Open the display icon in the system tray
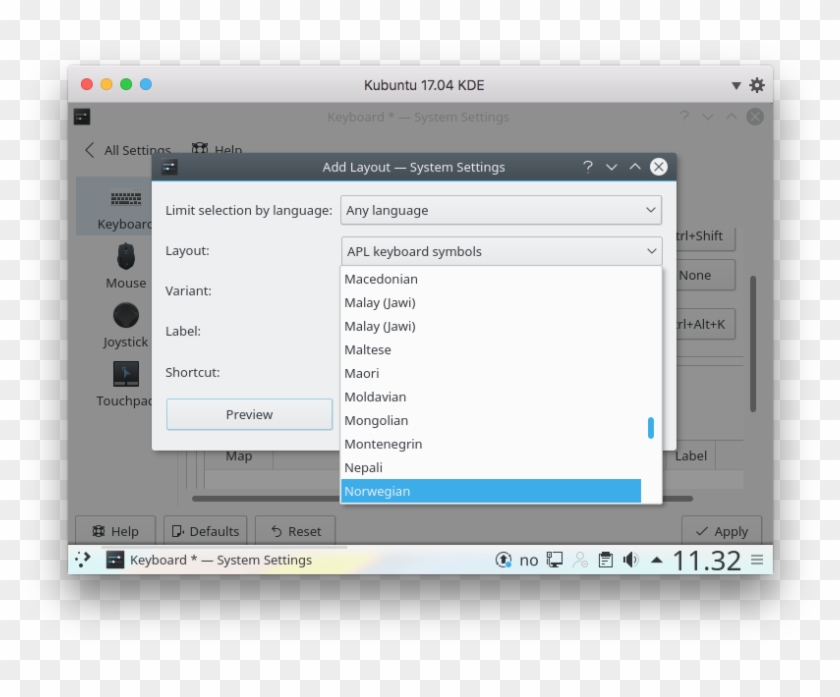This screenshot has height=697, width=840. click(x=553, y=559)
